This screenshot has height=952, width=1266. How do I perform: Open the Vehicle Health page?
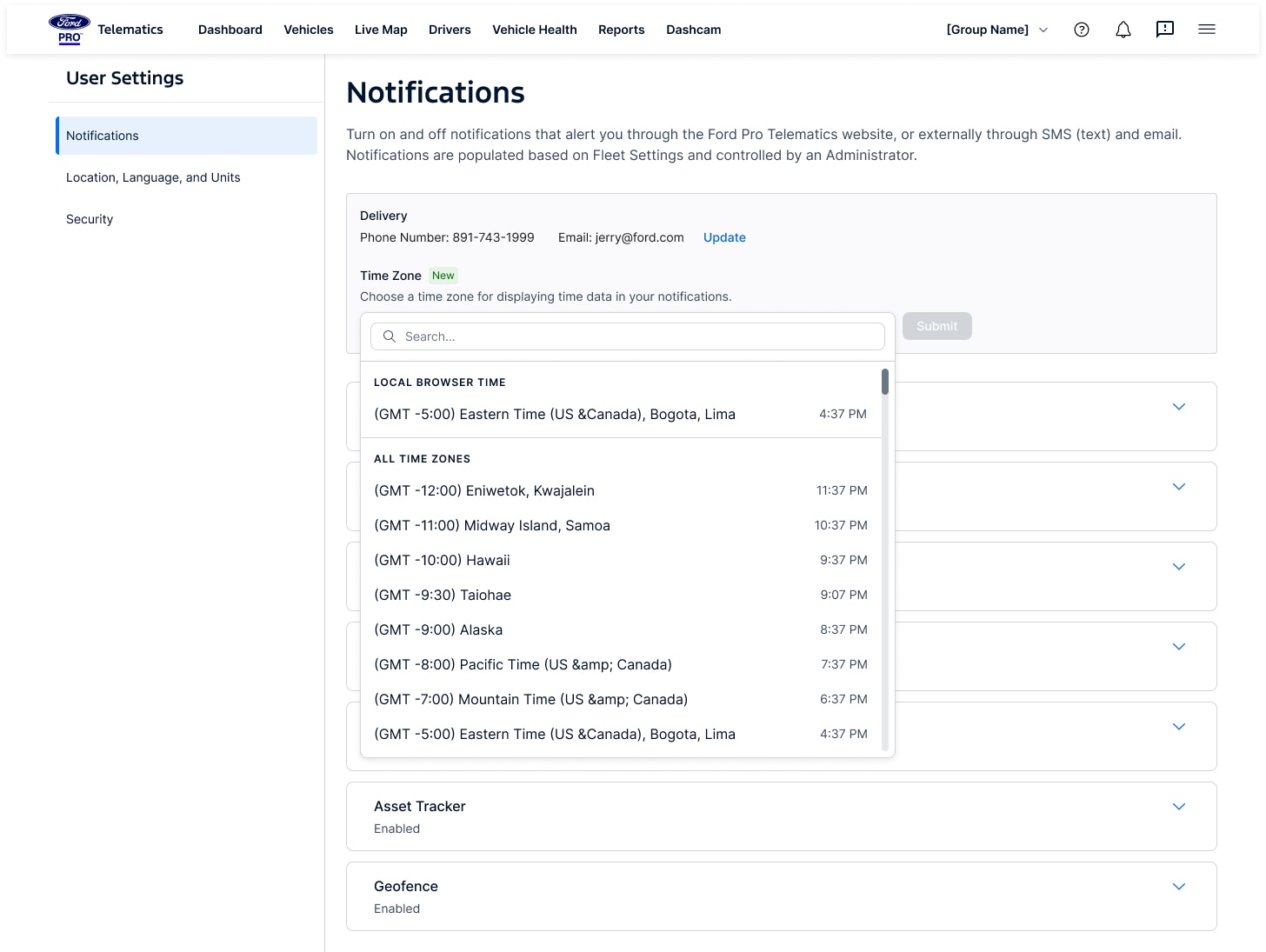pyautogui.click(x=534, y=29)
